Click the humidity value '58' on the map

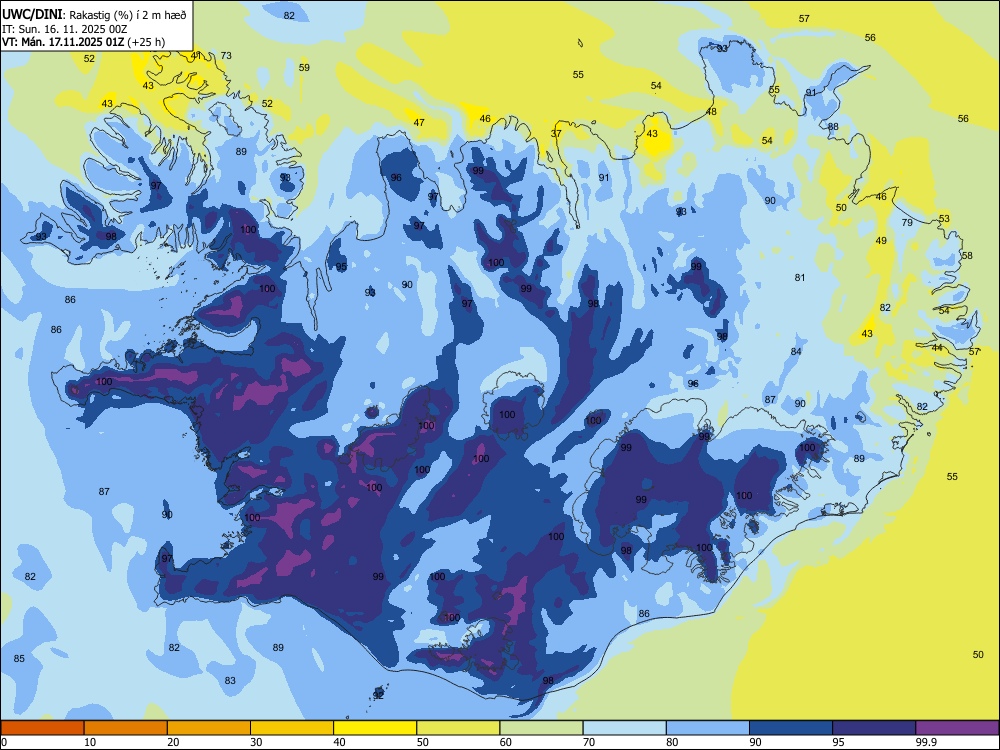(x=967, y=256)
